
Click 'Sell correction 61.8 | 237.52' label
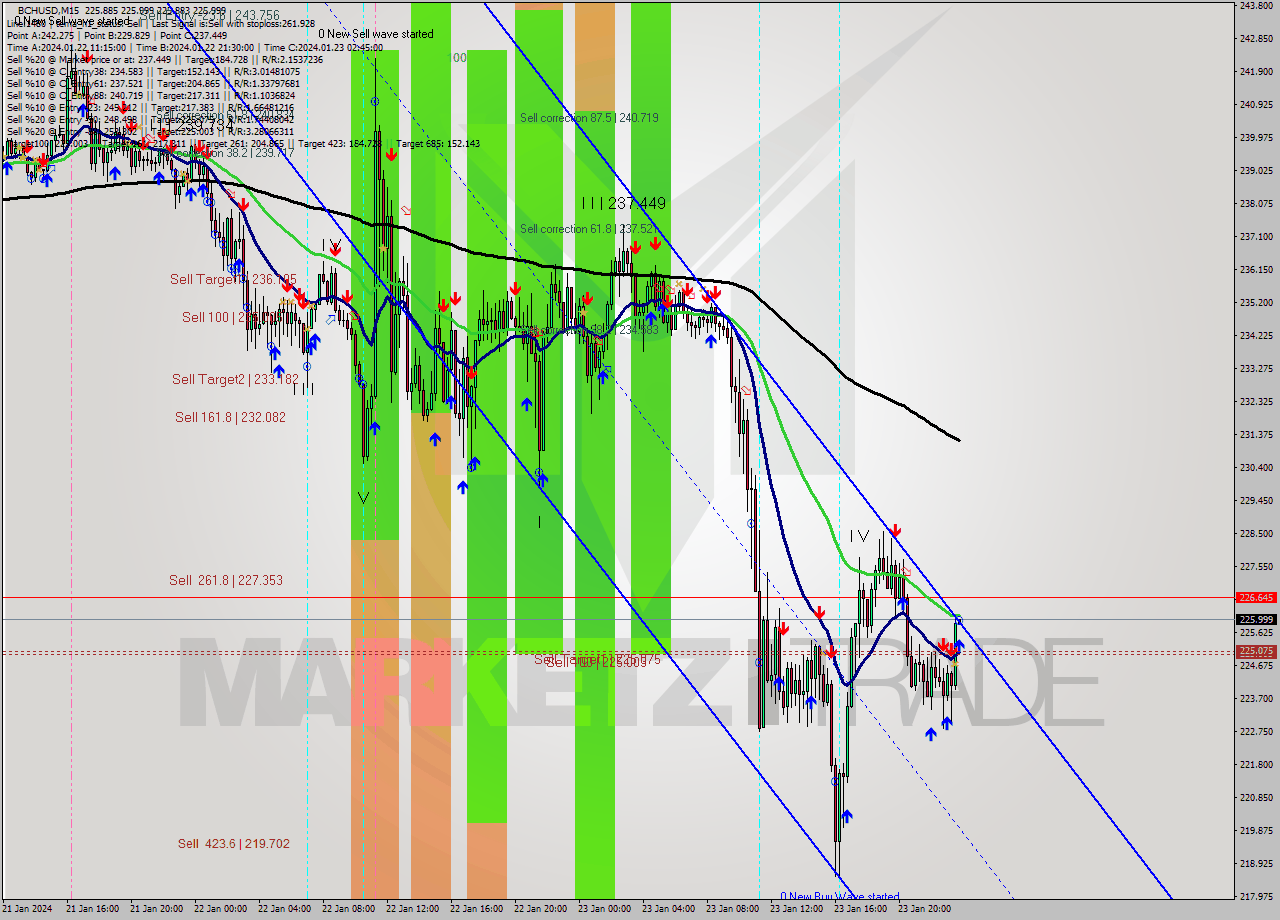point(589,229)
